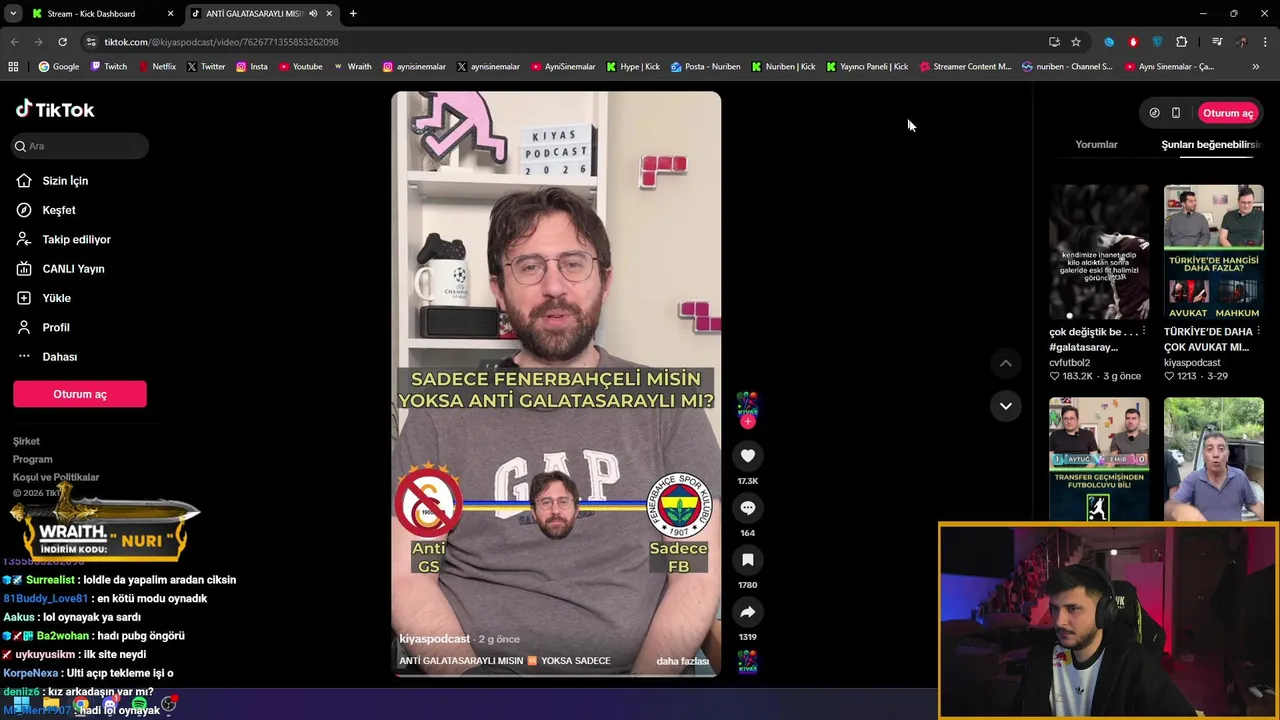Open the AVUKAT MAHKUM video thumbnail

coord(1213,252)
